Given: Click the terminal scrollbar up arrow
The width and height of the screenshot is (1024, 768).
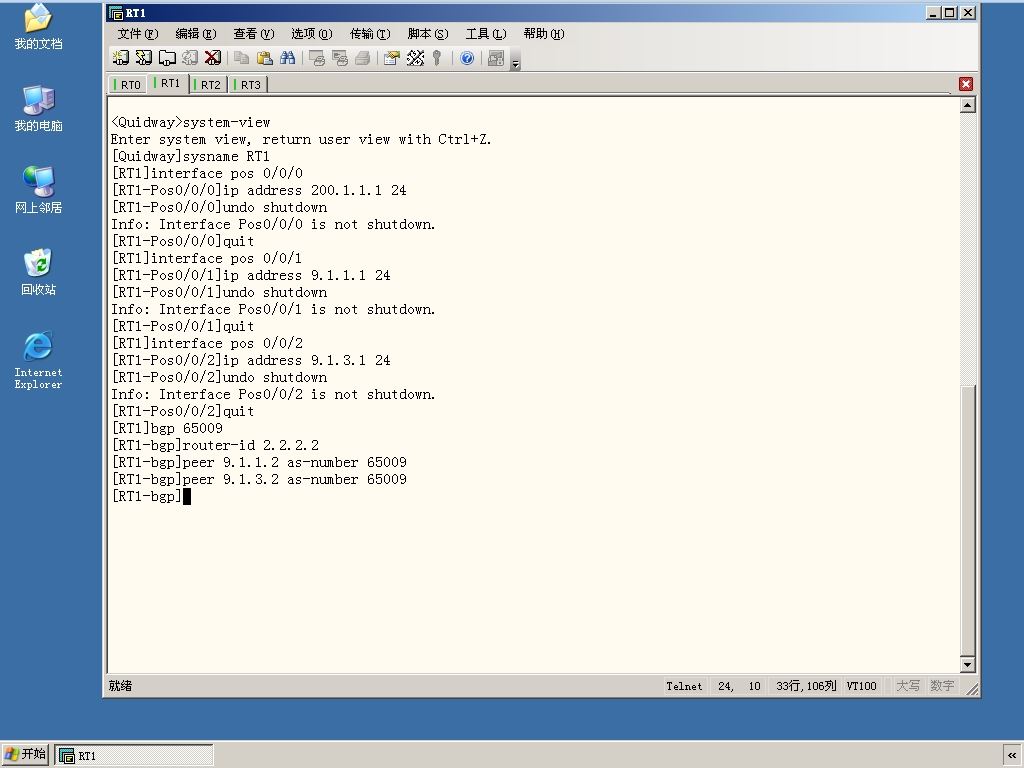Looking at the screenshot, I should click(x=968, y=105).
